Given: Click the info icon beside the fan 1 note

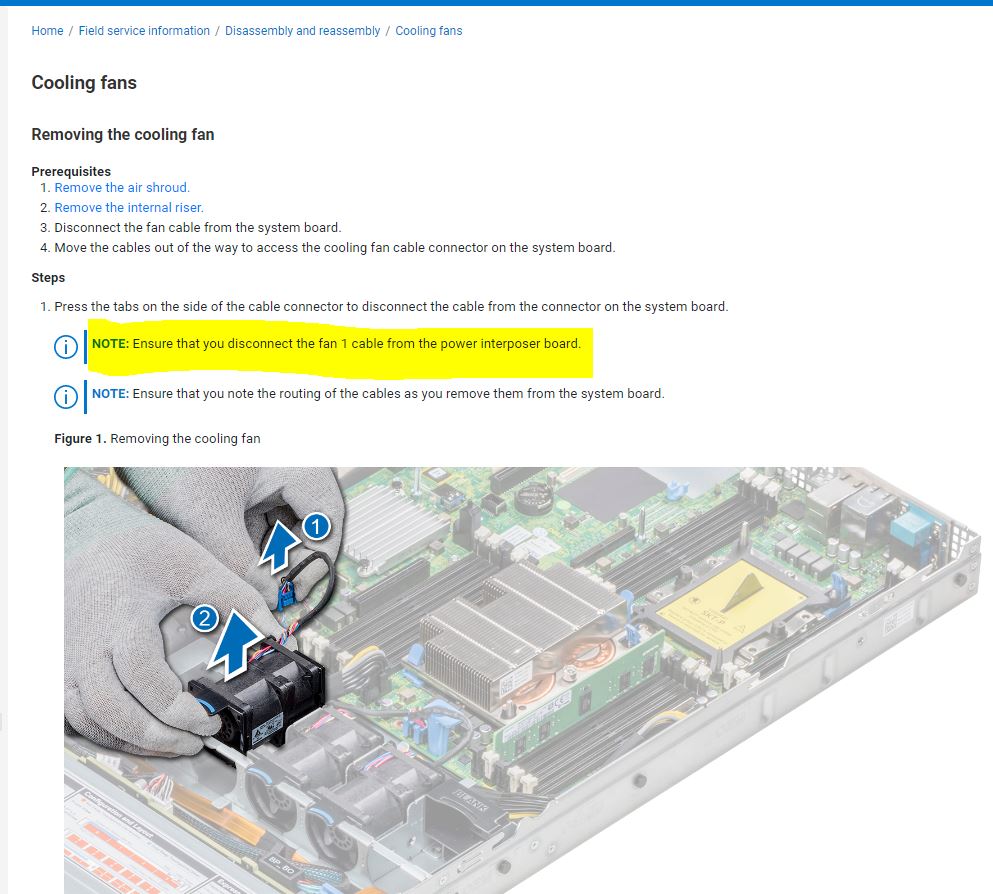Looking at the screenshot, I should (65, 346).
